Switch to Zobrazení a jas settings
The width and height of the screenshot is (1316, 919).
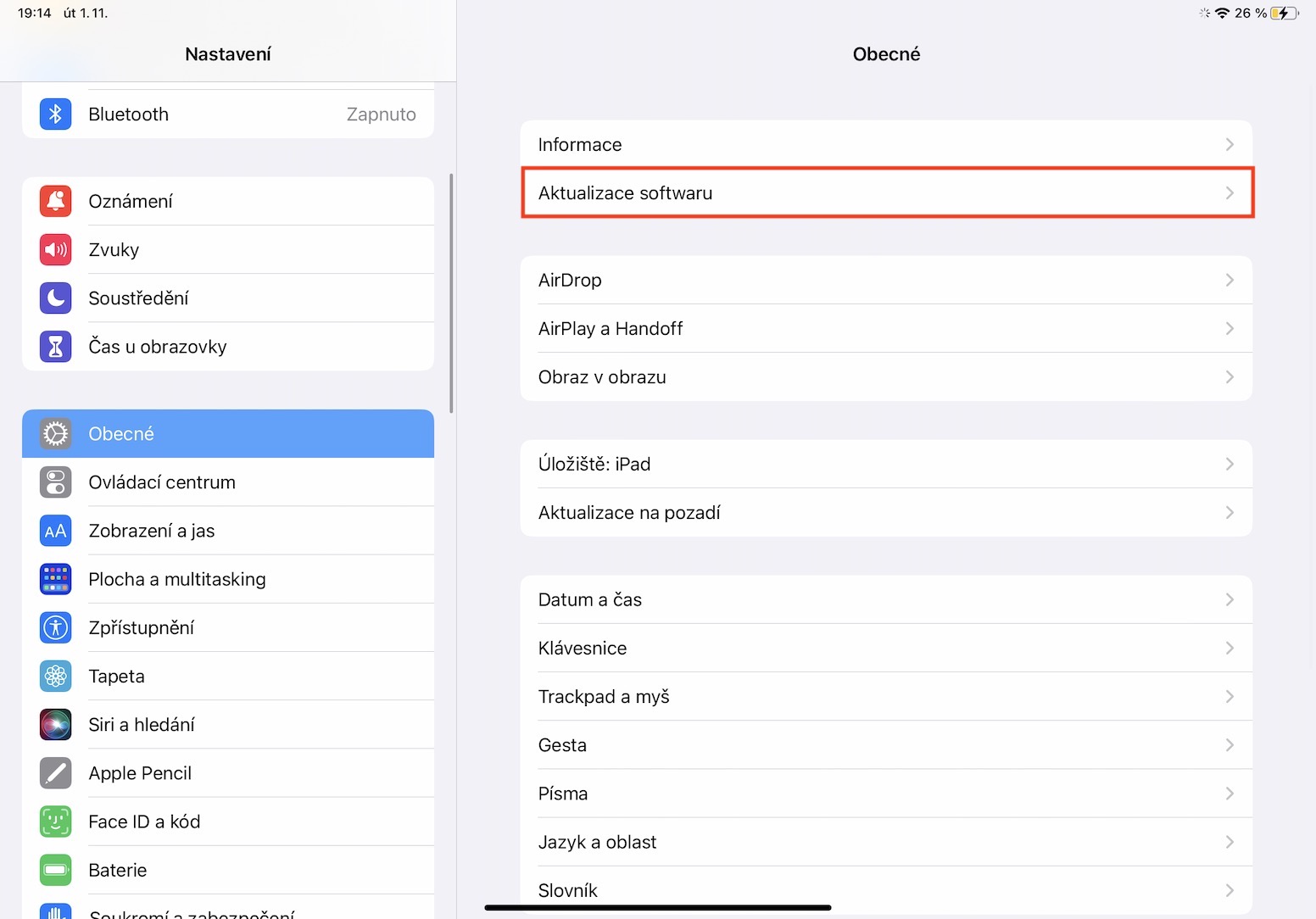point(227,531)
